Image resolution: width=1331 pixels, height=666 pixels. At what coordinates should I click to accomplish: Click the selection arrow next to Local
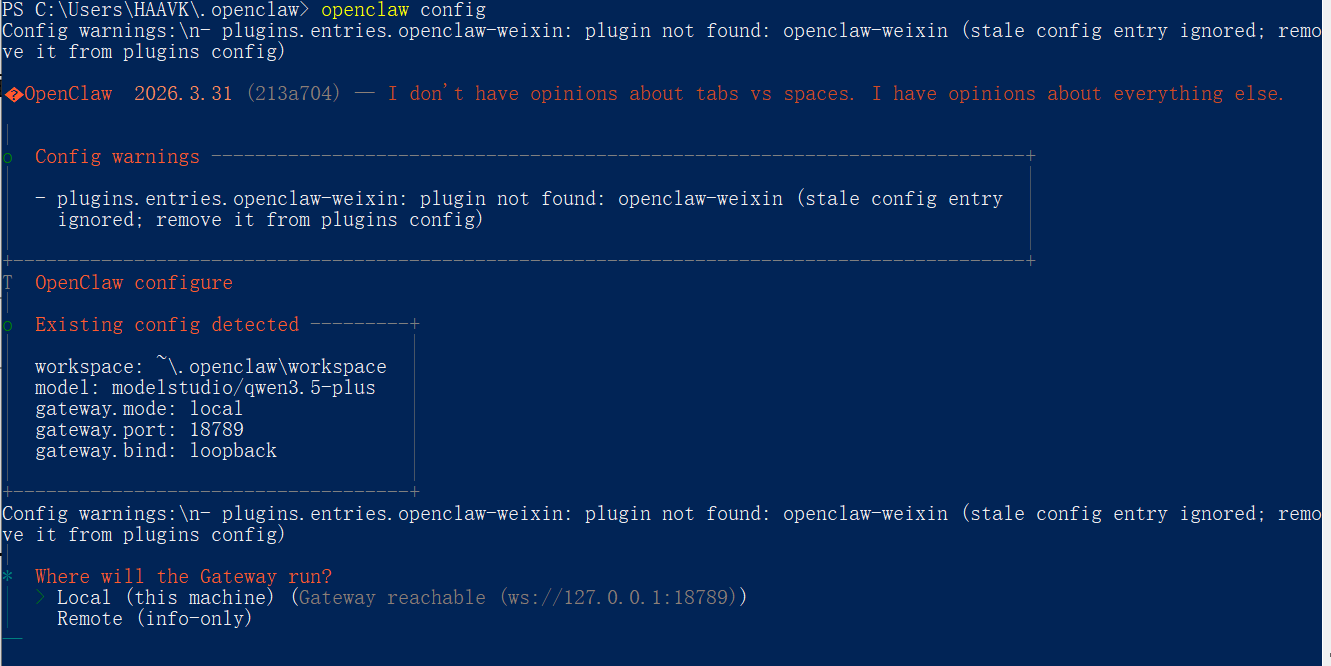coord(41,598)
